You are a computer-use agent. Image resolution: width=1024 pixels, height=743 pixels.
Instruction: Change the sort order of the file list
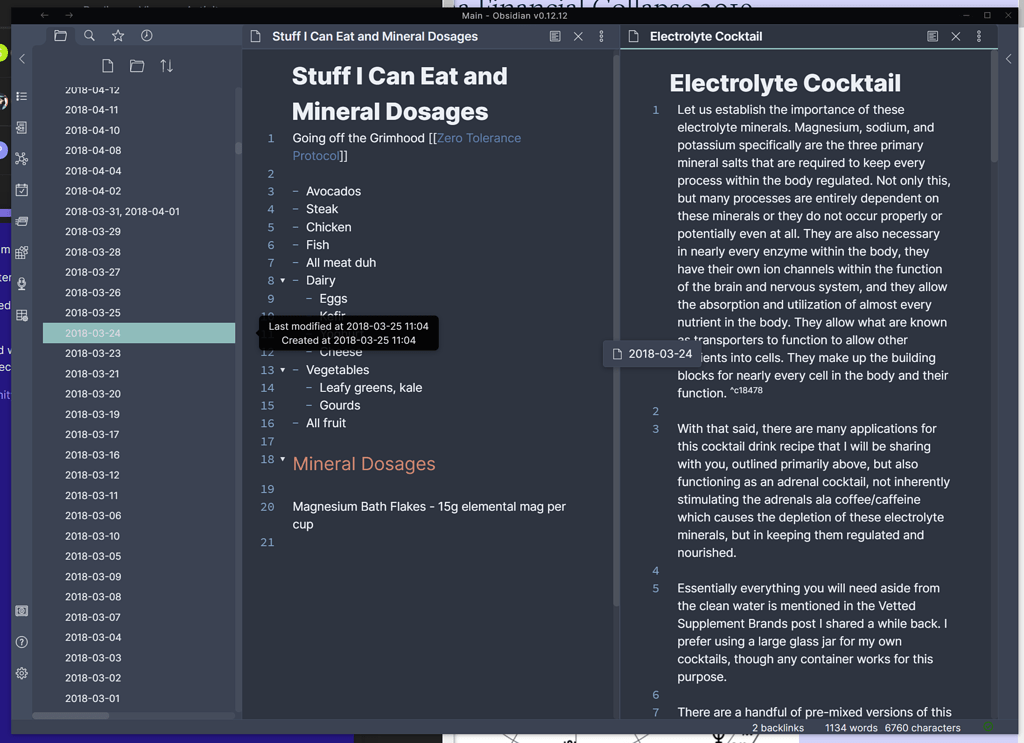[x=166, y=65]
